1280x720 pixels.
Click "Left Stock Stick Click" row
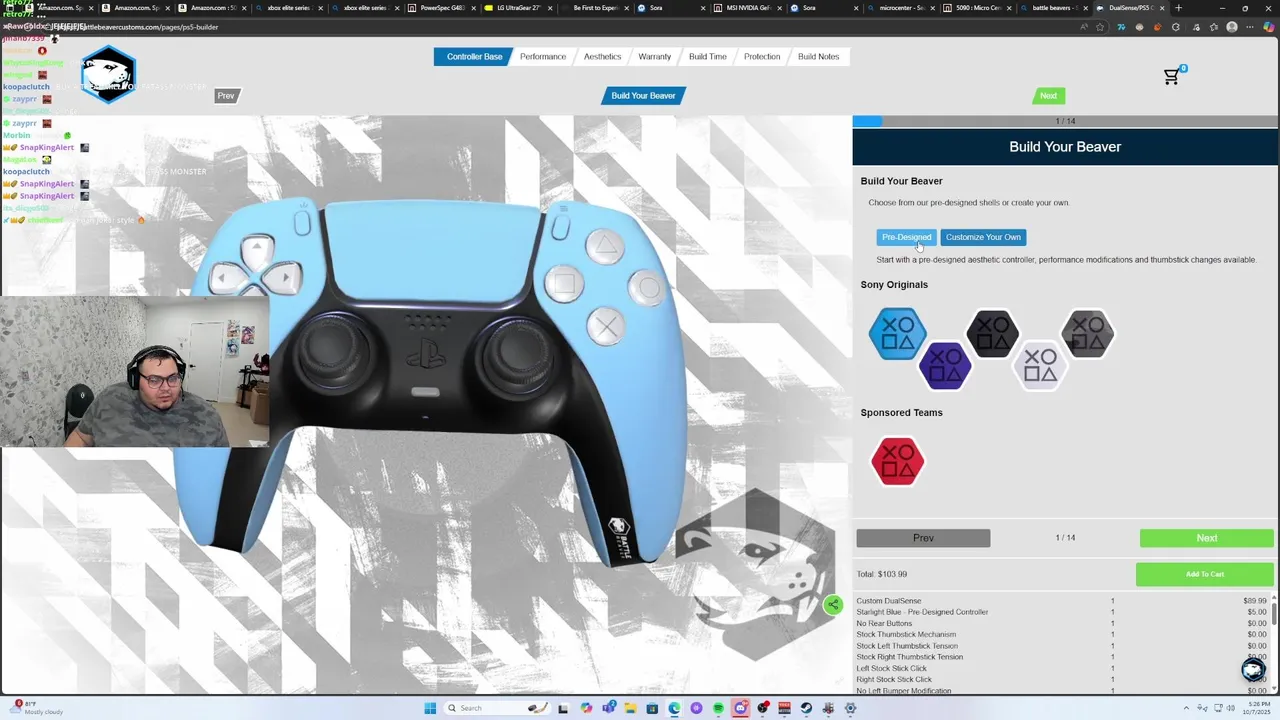[1061, 668]
